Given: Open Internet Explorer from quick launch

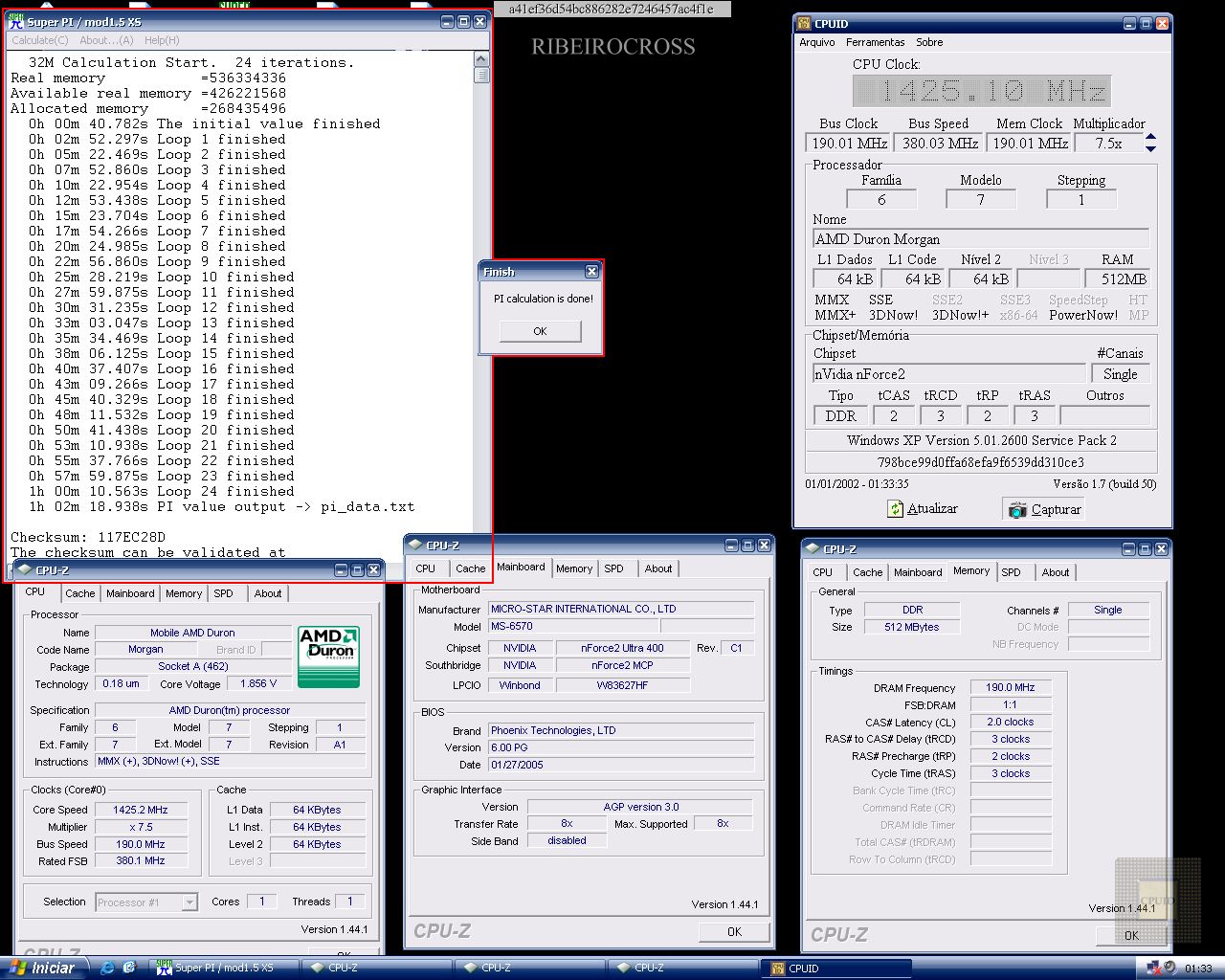Looking at the screenshot, I should pyautogui.click(x=106, y=969).
